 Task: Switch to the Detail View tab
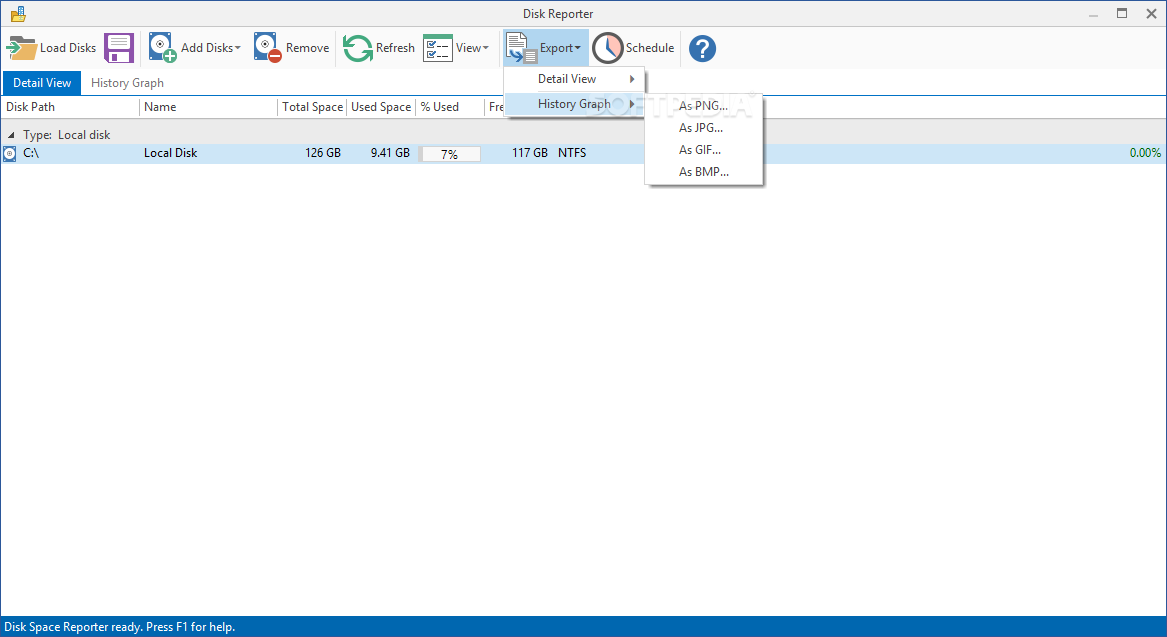coord(42,83)
